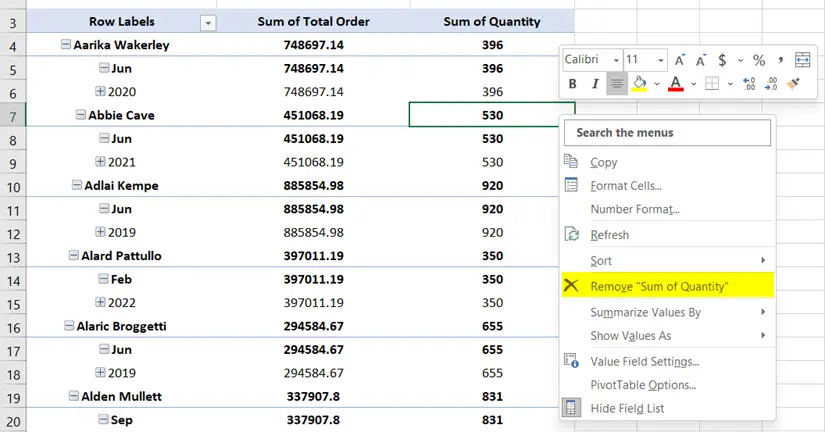The width and height of the screenshot is (825, 432).
Task: Select the Sum of Quantity header cell
Action: tap(492, 22)
